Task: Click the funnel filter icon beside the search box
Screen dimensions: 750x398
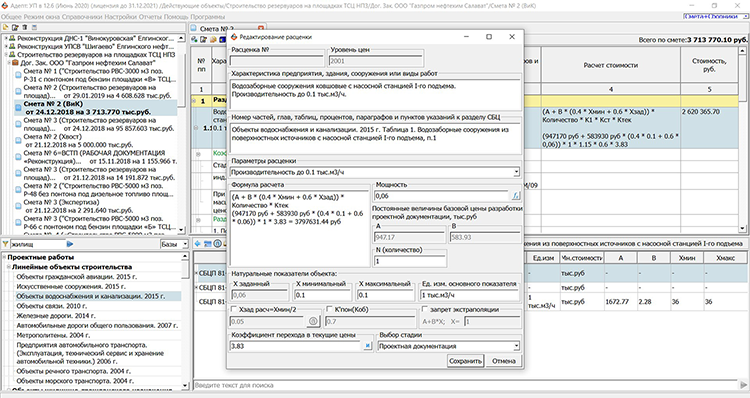Action: pyautogui.click(x=5, y=244)
